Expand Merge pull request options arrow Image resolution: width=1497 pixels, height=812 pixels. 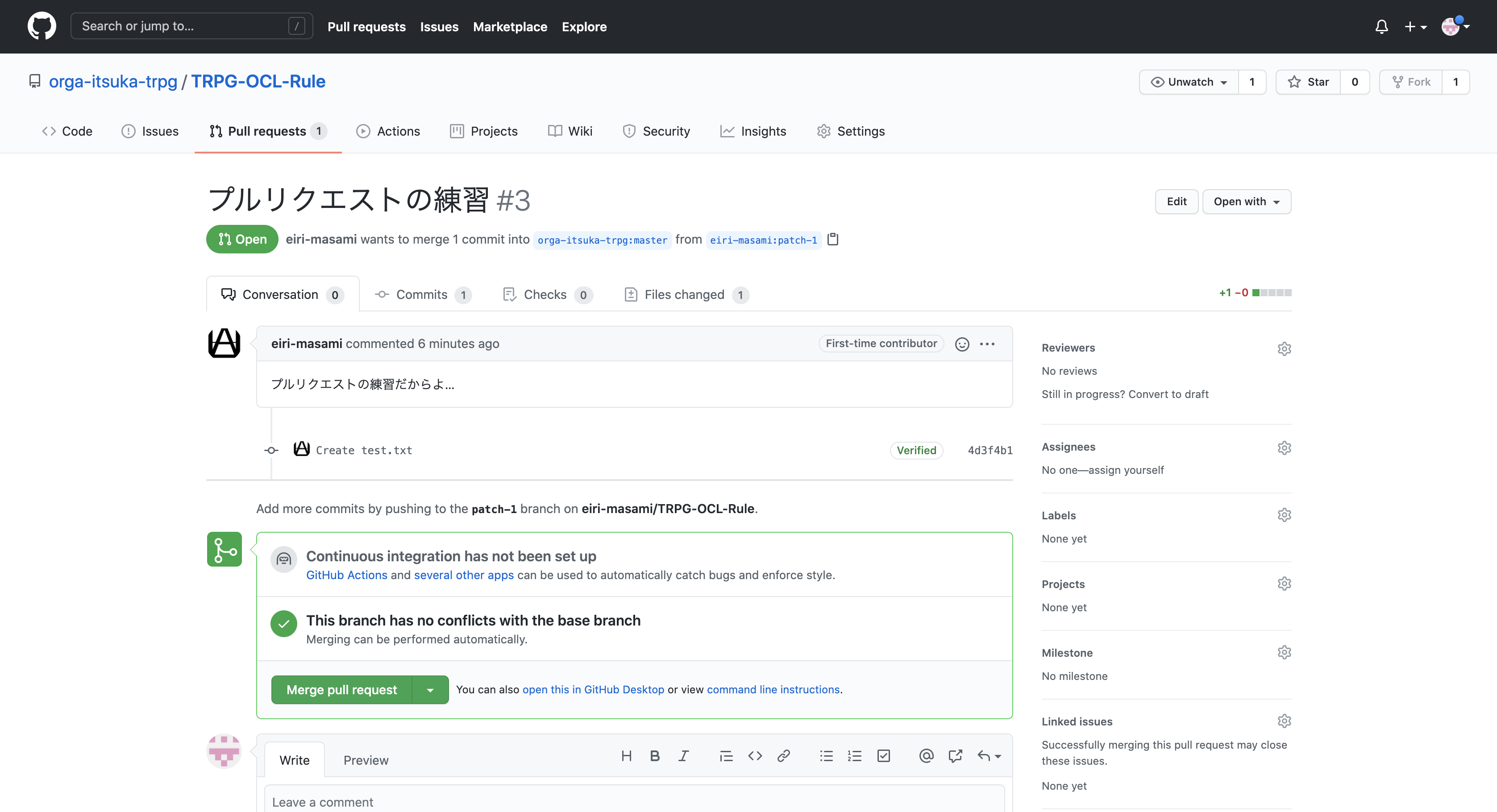tap(430, 690)
